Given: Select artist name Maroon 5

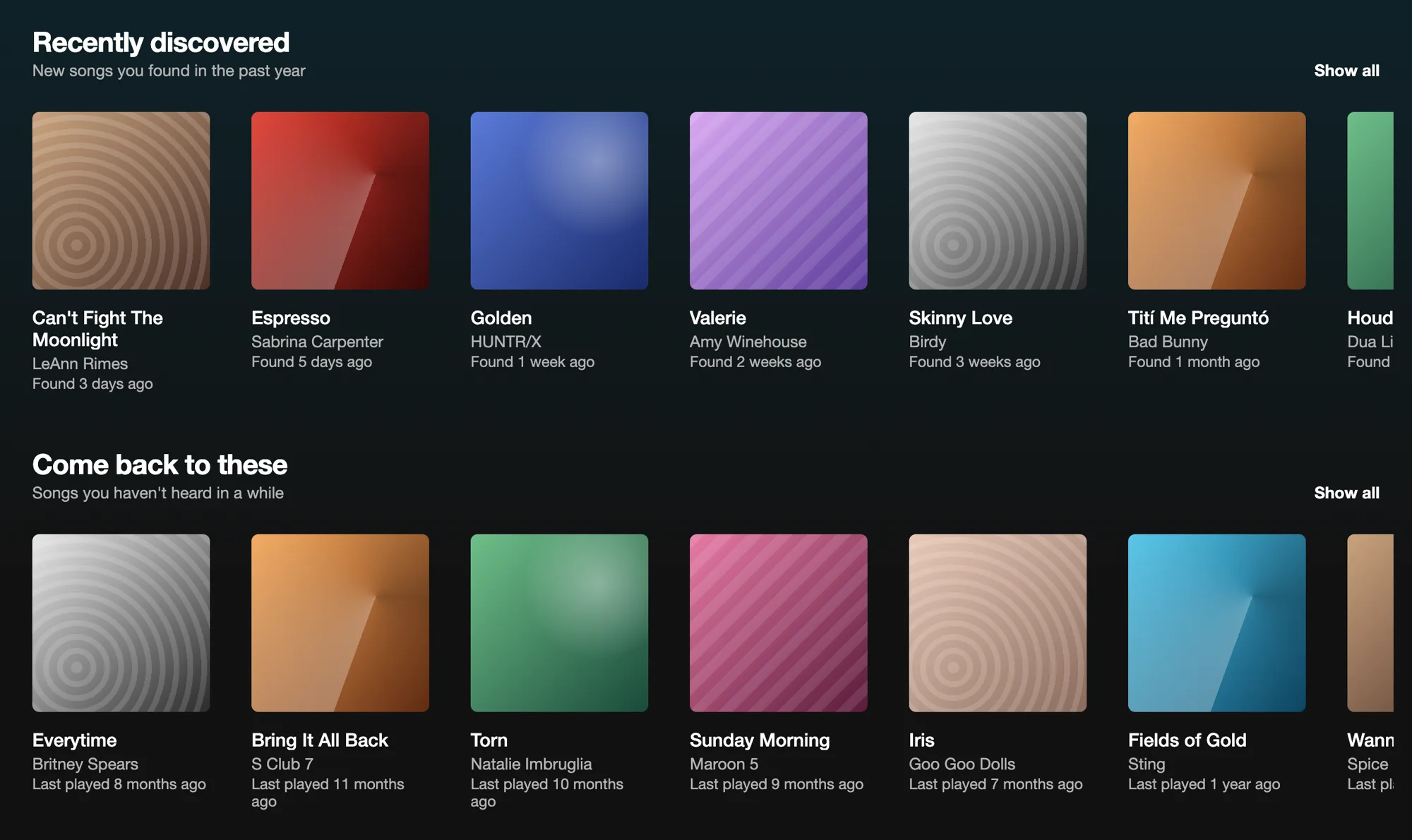Looking at the screenshot, I should (x=724, y=764).
